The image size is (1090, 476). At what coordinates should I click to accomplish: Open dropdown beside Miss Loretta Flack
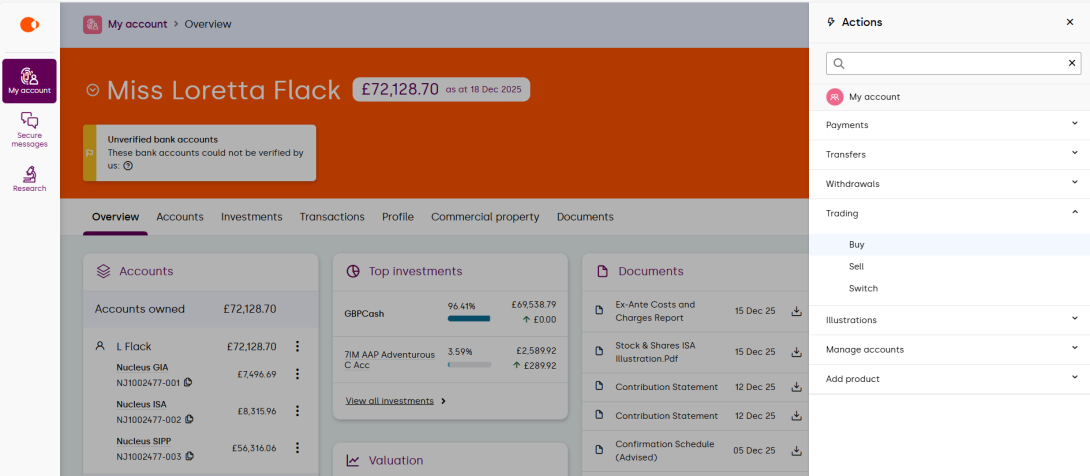tap(93, 90)
